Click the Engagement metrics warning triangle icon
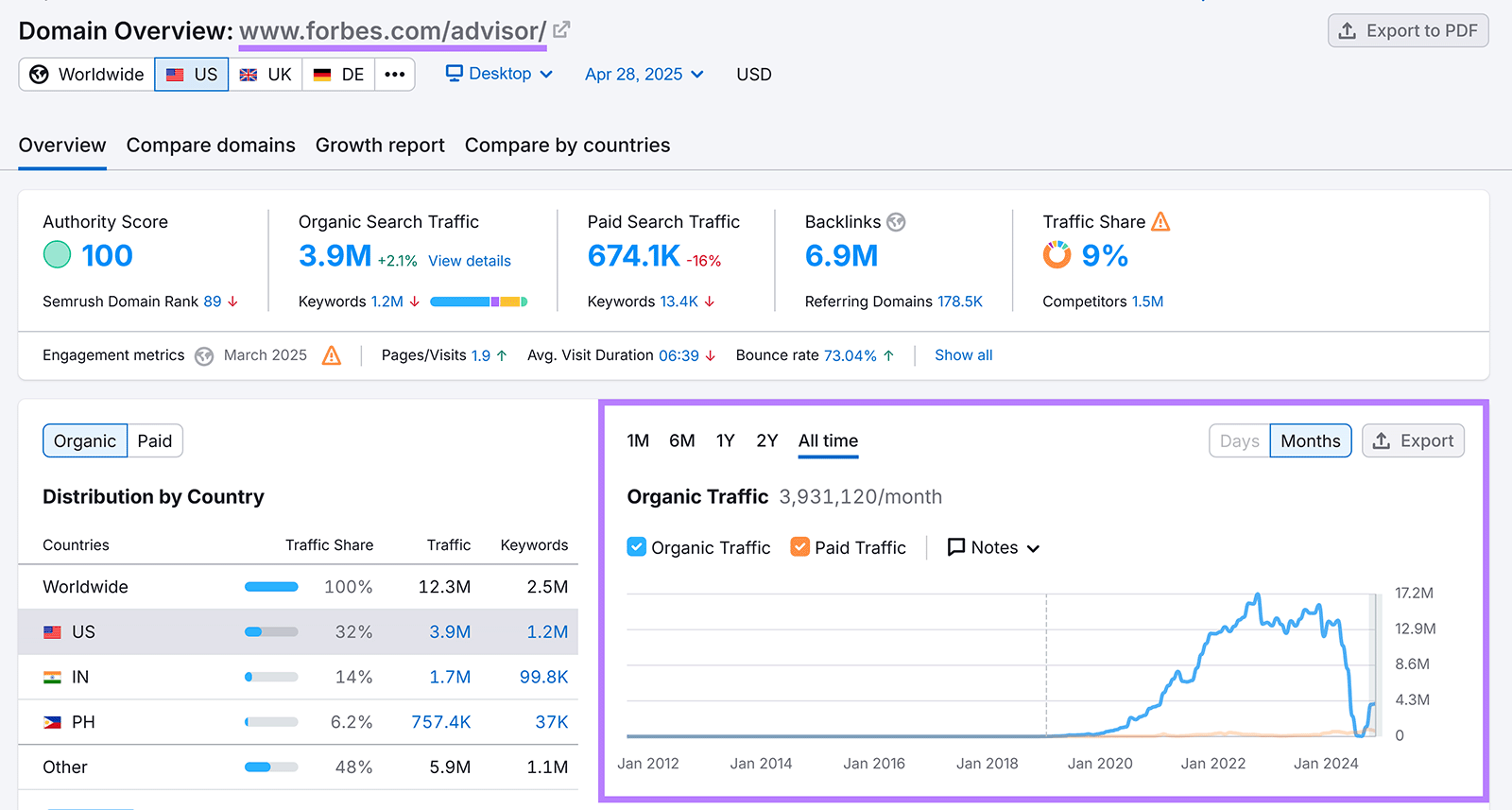Viewport: 1512px width, 810px height. coord(332,355)
